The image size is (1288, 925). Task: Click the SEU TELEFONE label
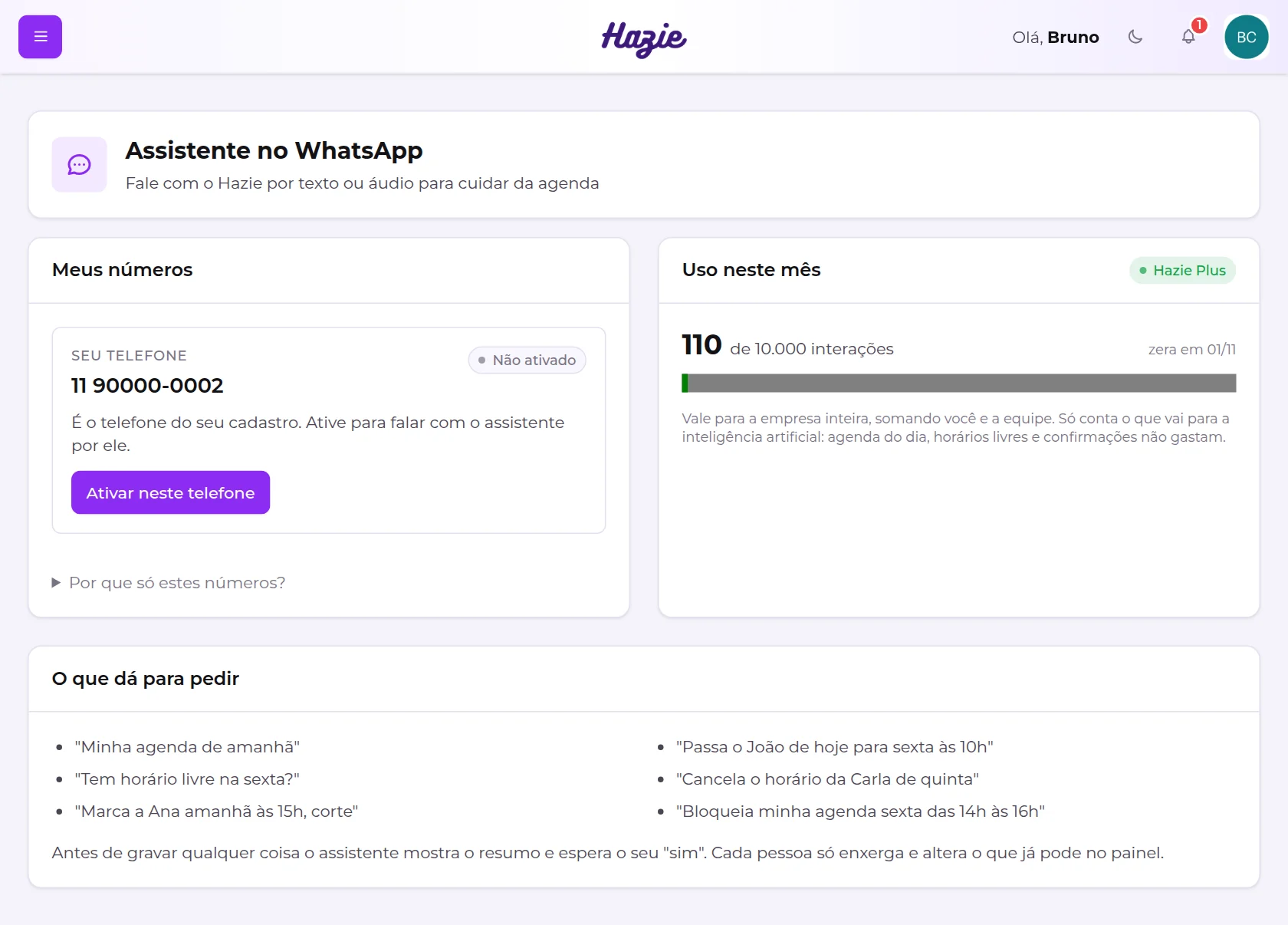[129, 356]
